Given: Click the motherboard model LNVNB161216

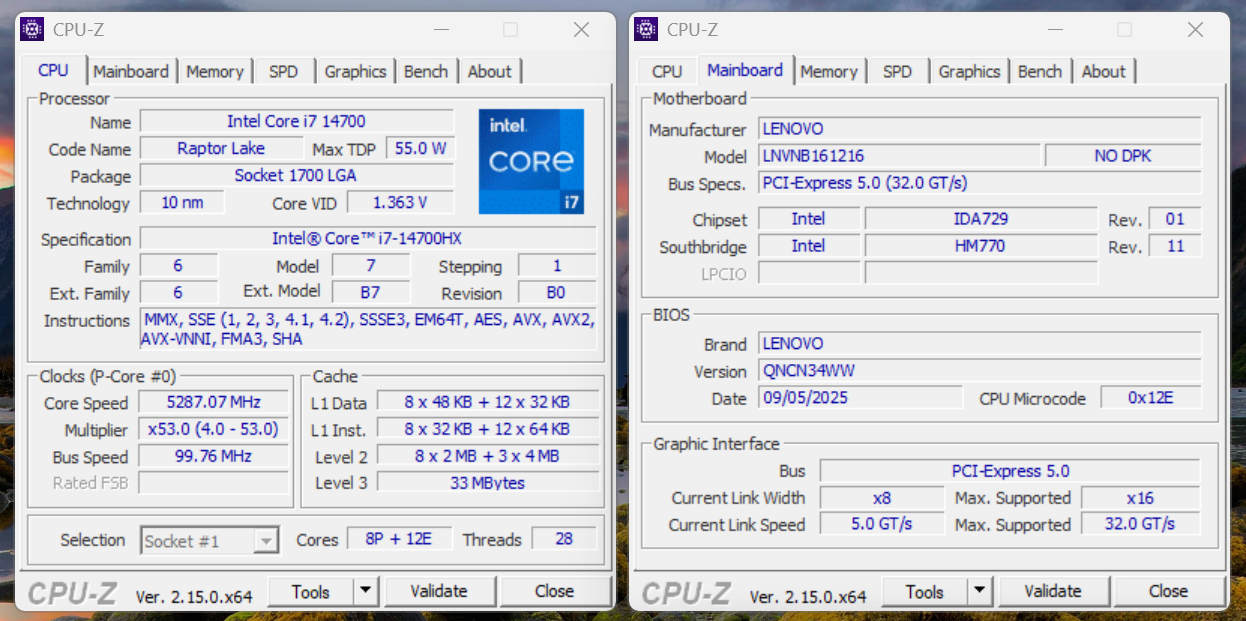Looking at the screenshot, I should pos(899,156).
